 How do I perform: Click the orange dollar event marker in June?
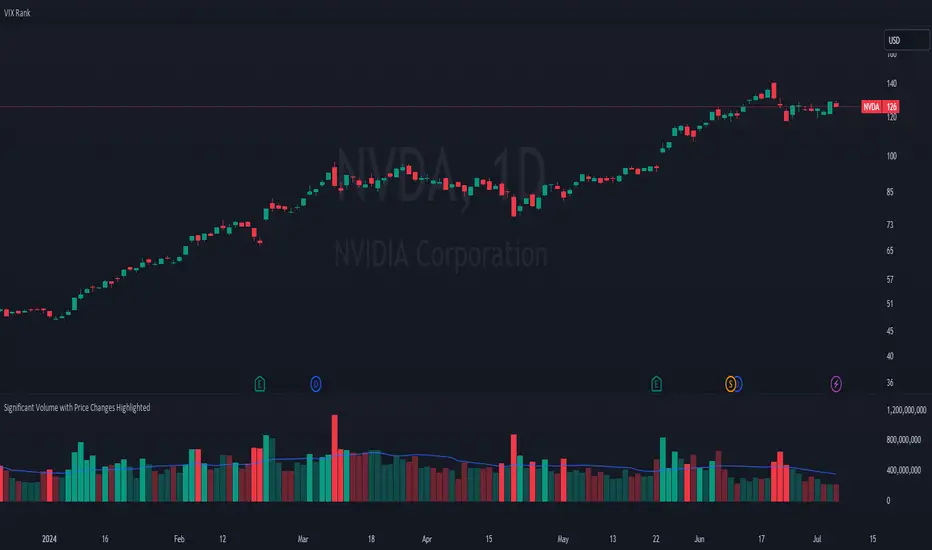coord(731,382)
